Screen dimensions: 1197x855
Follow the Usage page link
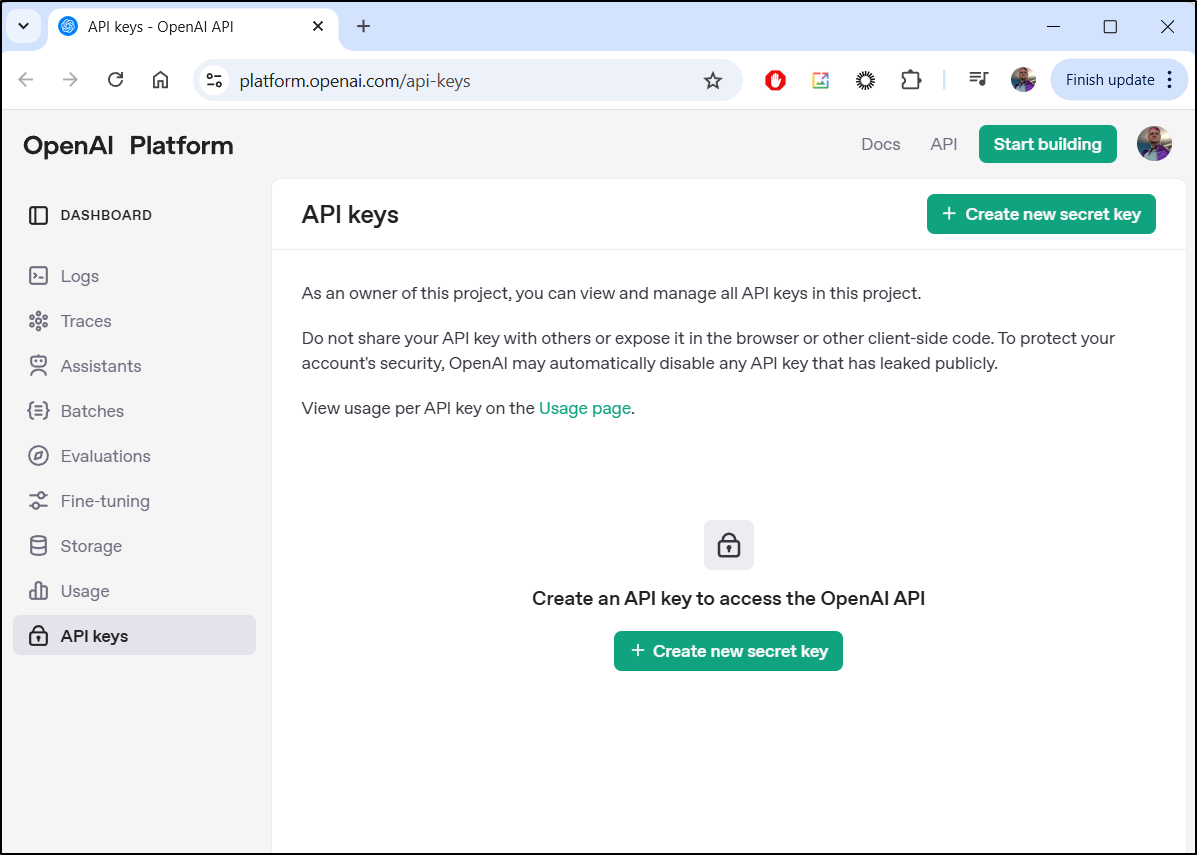pos(584,408)
